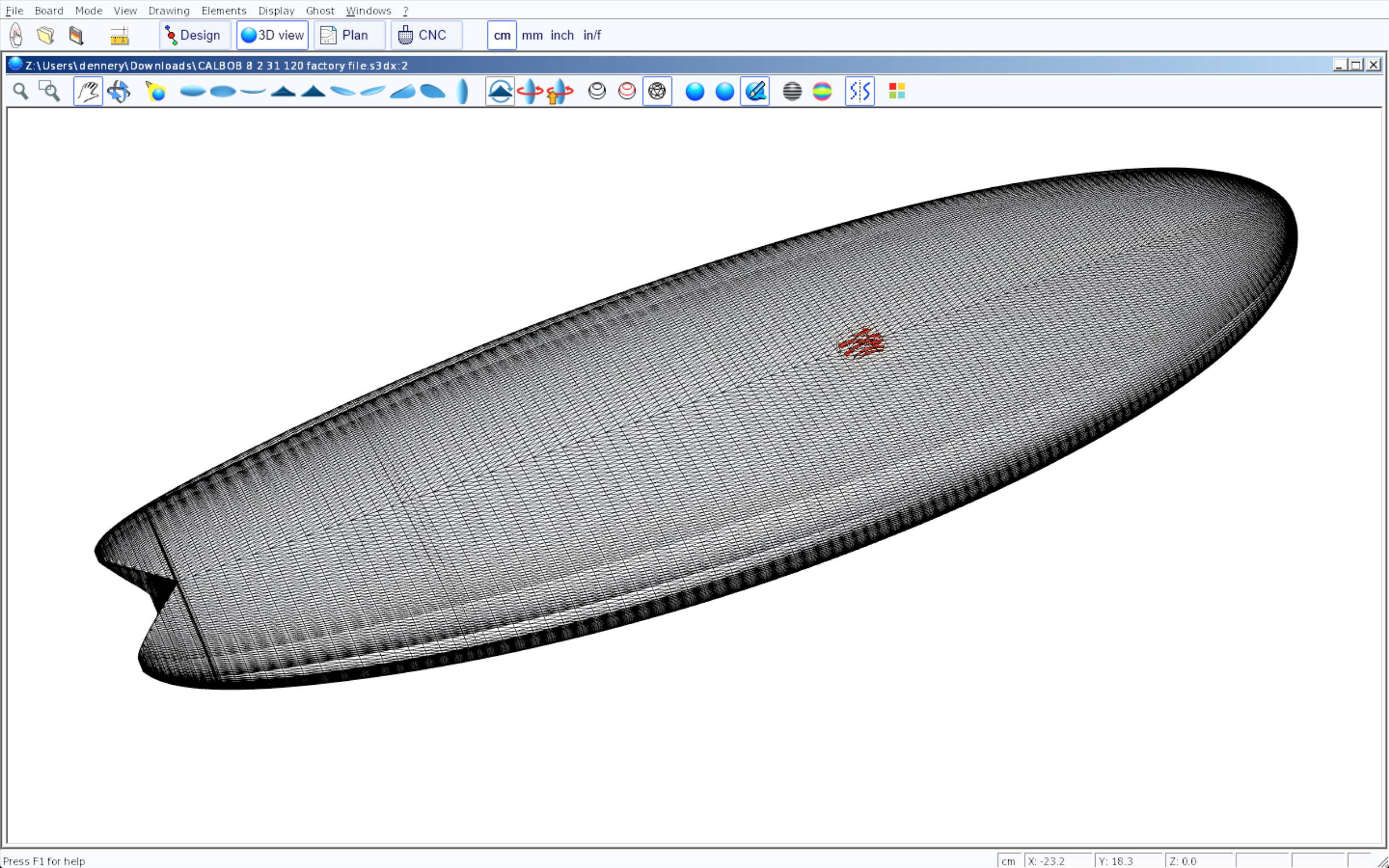The height and width of the screenshot is (868, 1389).
Task: Open the Elements menu
Action: pos(224,10)
